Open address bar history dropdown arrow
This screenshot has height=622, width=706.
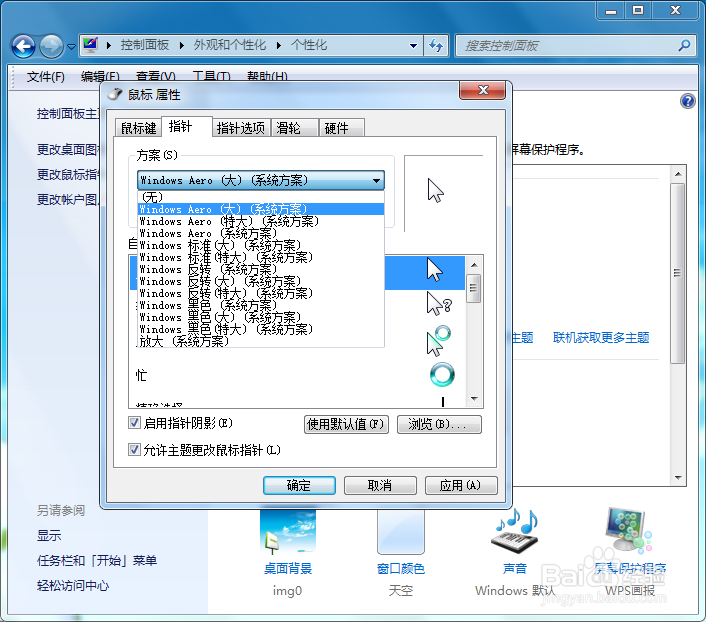tap(413, 45)
